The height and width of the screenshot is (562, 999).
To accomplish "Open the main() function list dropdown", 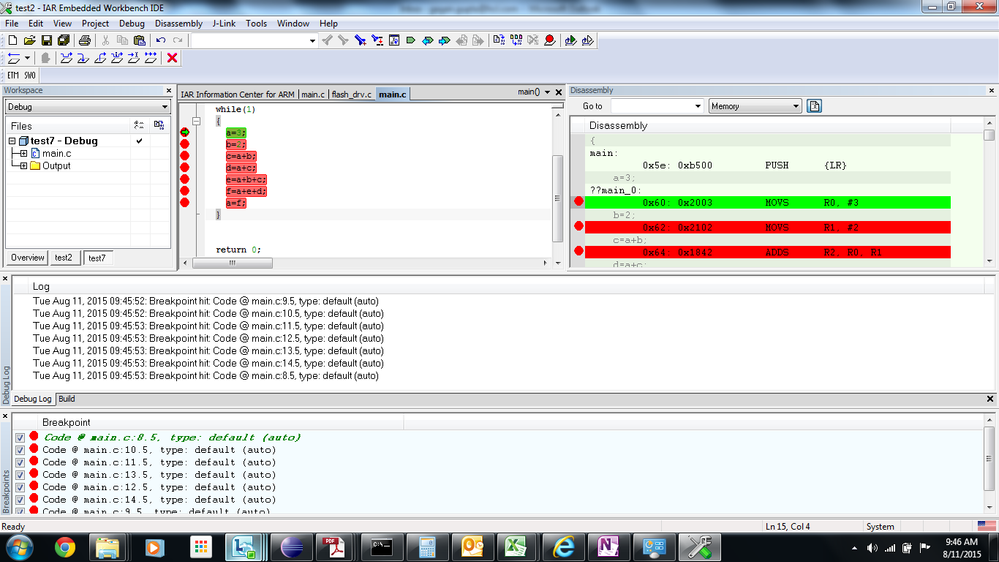I will (547, 92).
